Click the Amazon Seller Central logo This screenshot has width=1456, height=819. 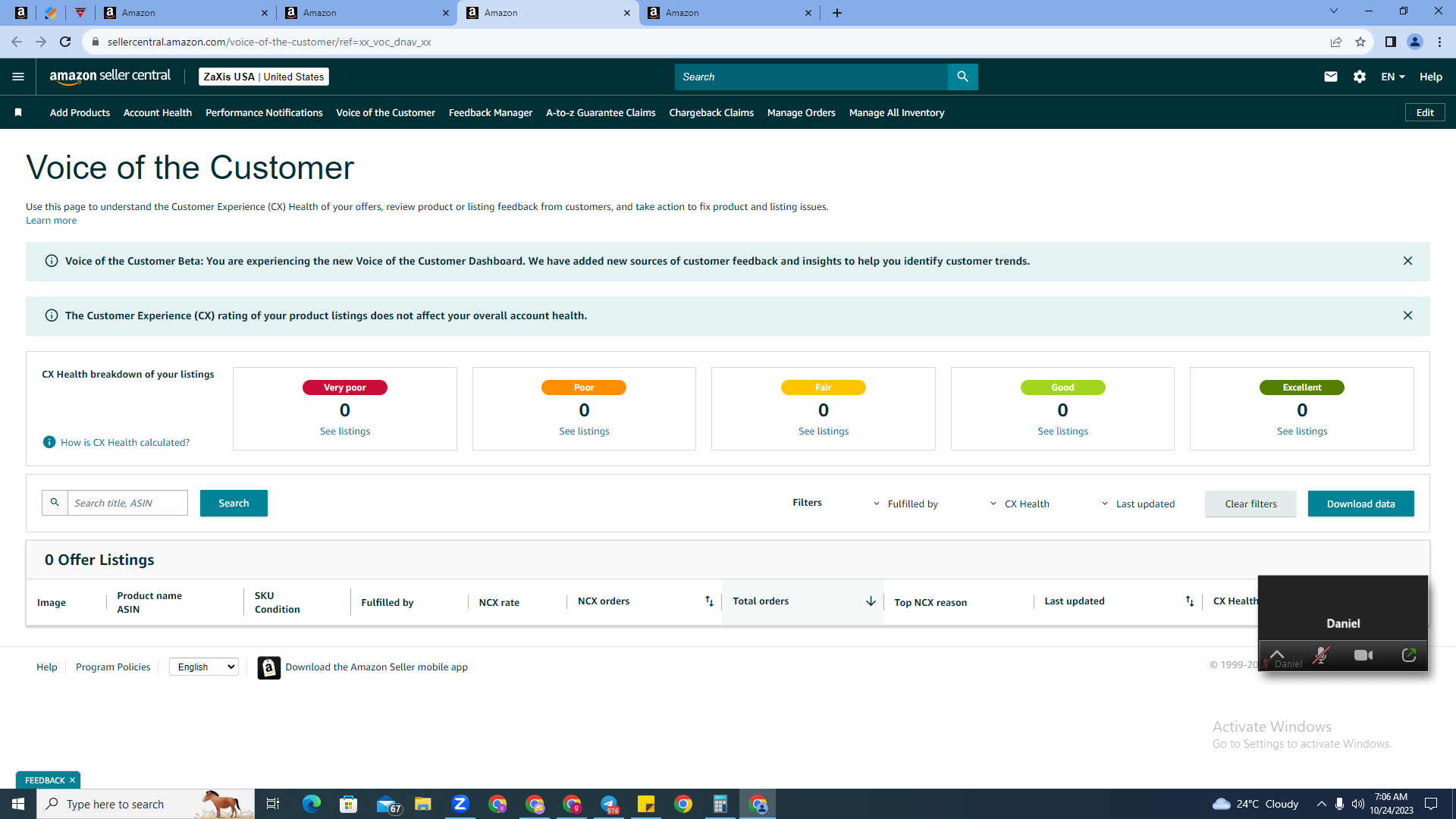coord(110,77)
